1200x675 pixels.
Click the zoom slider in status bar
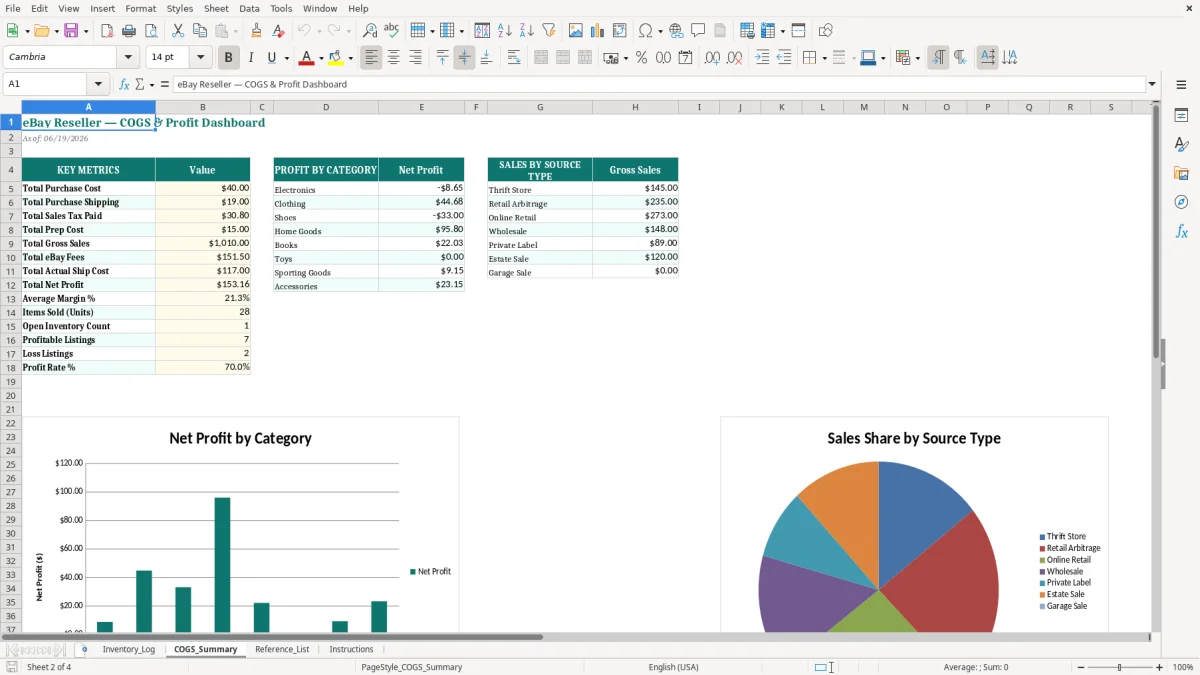tap(1119, 667)
